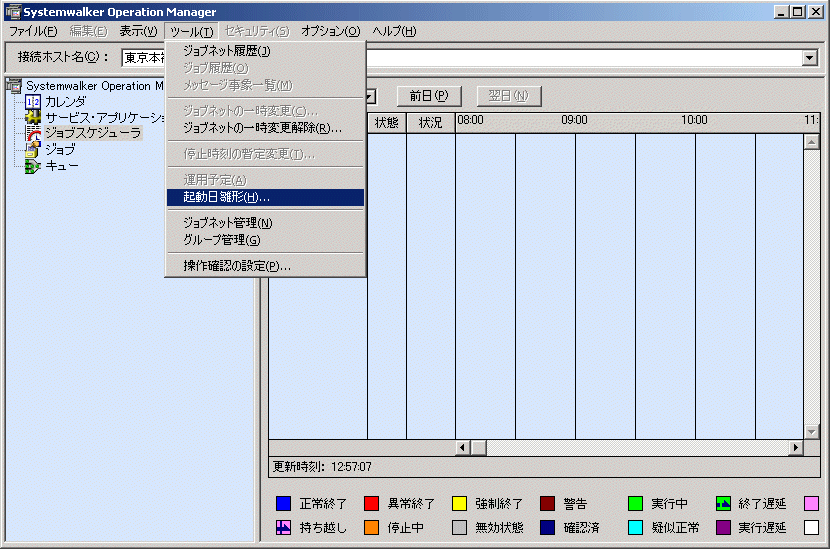Open the ツール(T) menu
Image resolution: width=830 pixels, height=549 pixels.
coord(191,32)
